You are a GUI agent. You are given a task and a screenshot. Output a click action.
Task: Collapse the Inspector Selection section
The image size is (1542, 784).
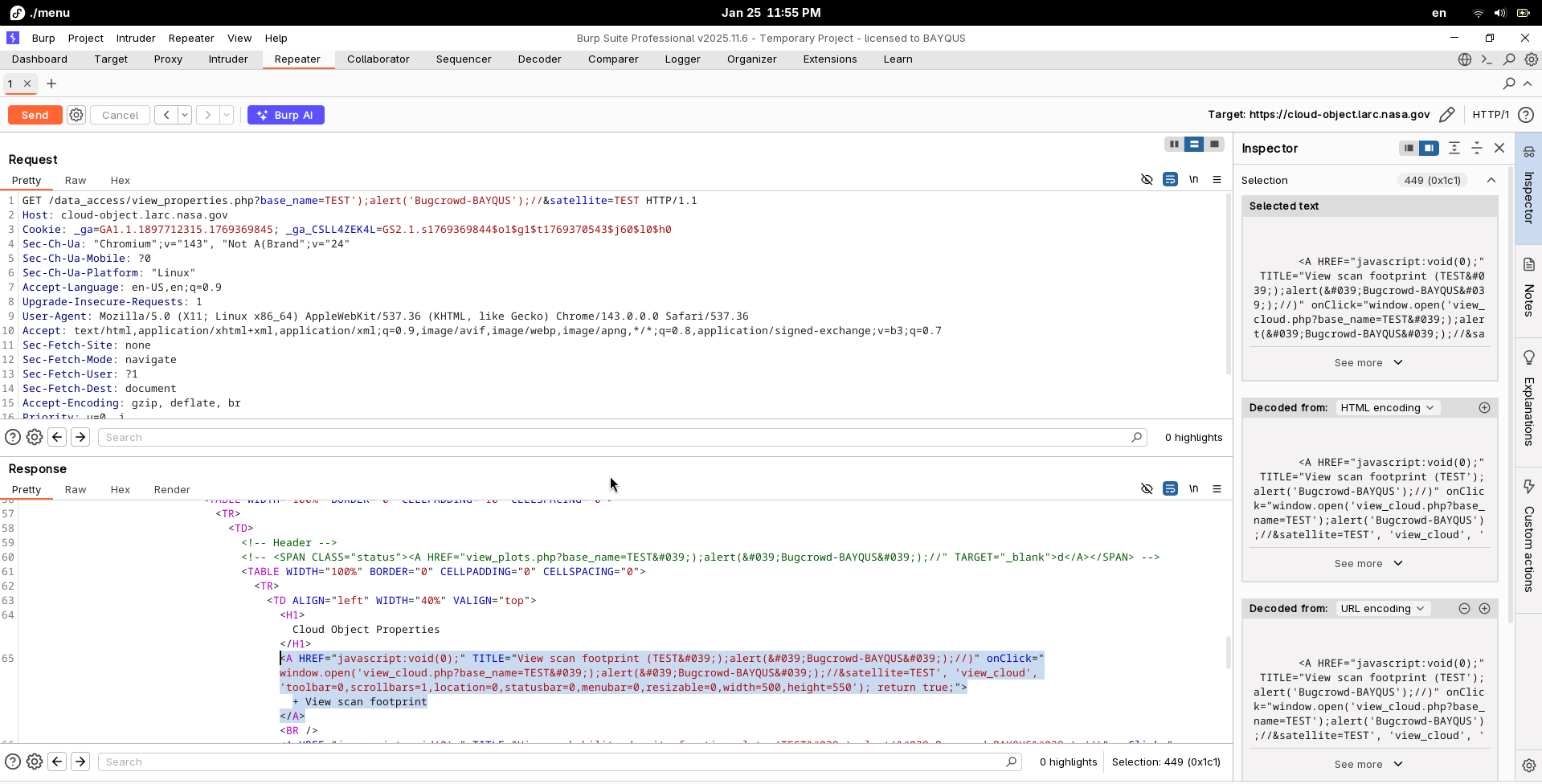pyautogui.click(x=1491, y=181)
